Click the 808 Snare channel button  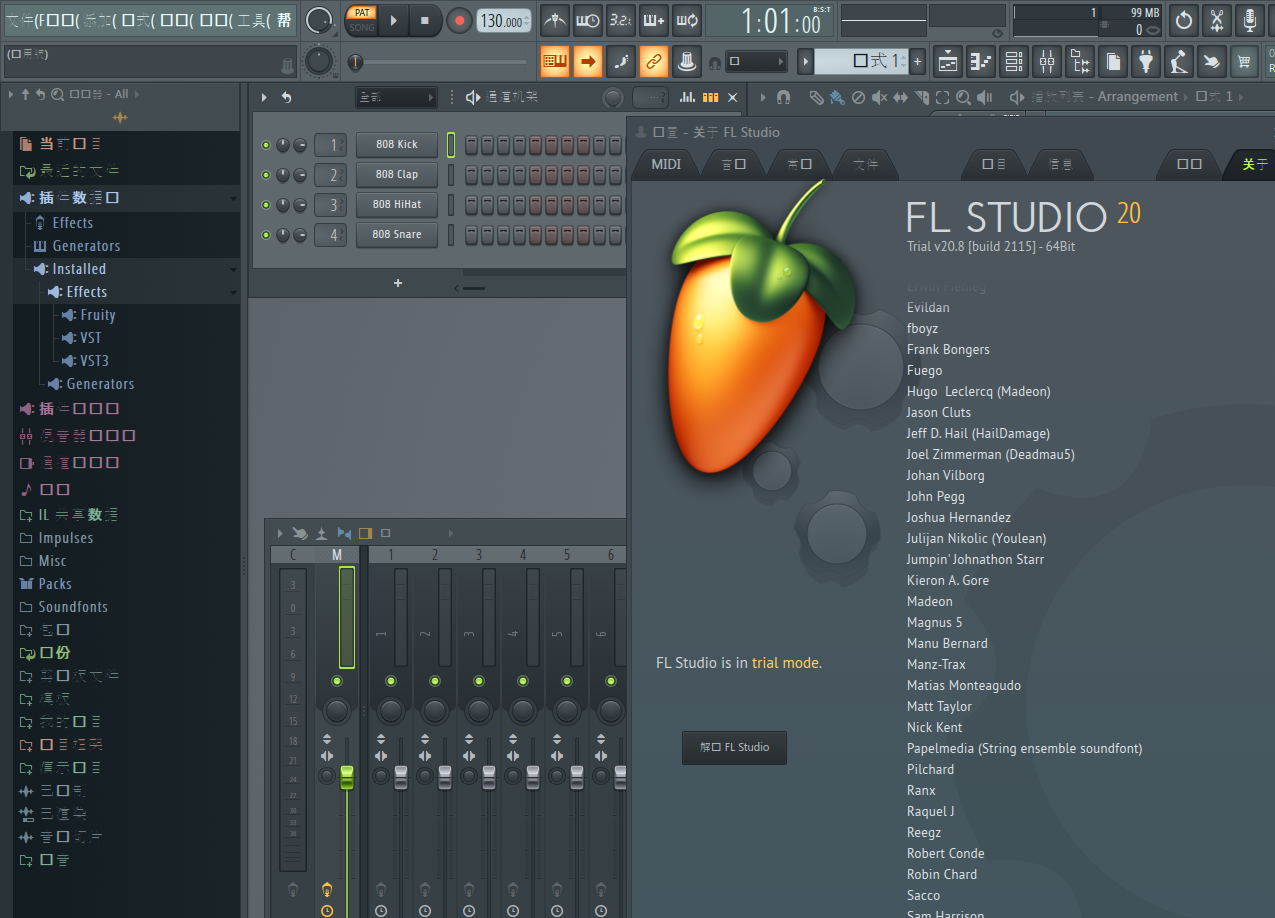[x=397, y=235]
